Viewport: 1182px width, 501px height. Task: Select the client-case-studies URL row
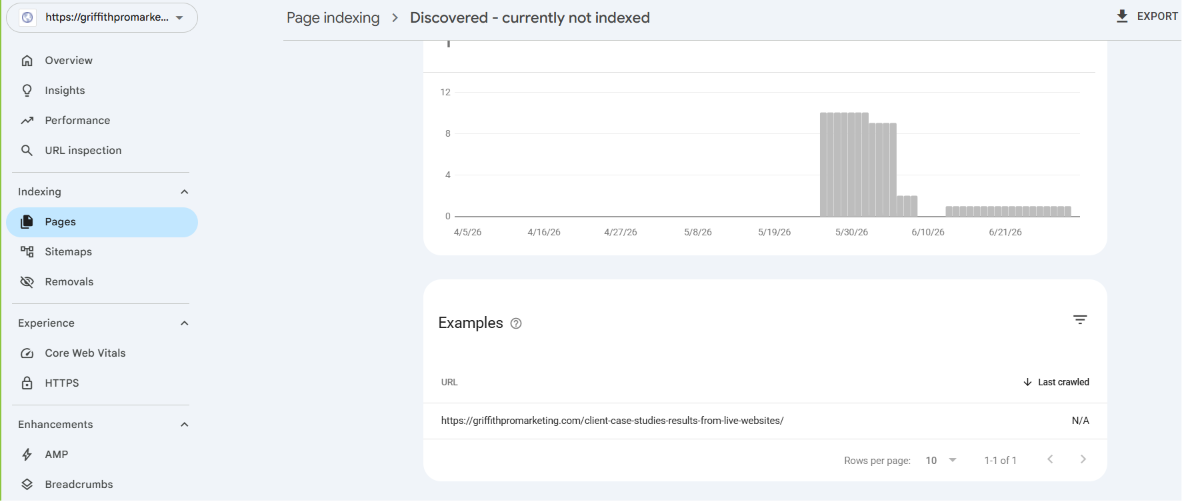coord(765,421)
